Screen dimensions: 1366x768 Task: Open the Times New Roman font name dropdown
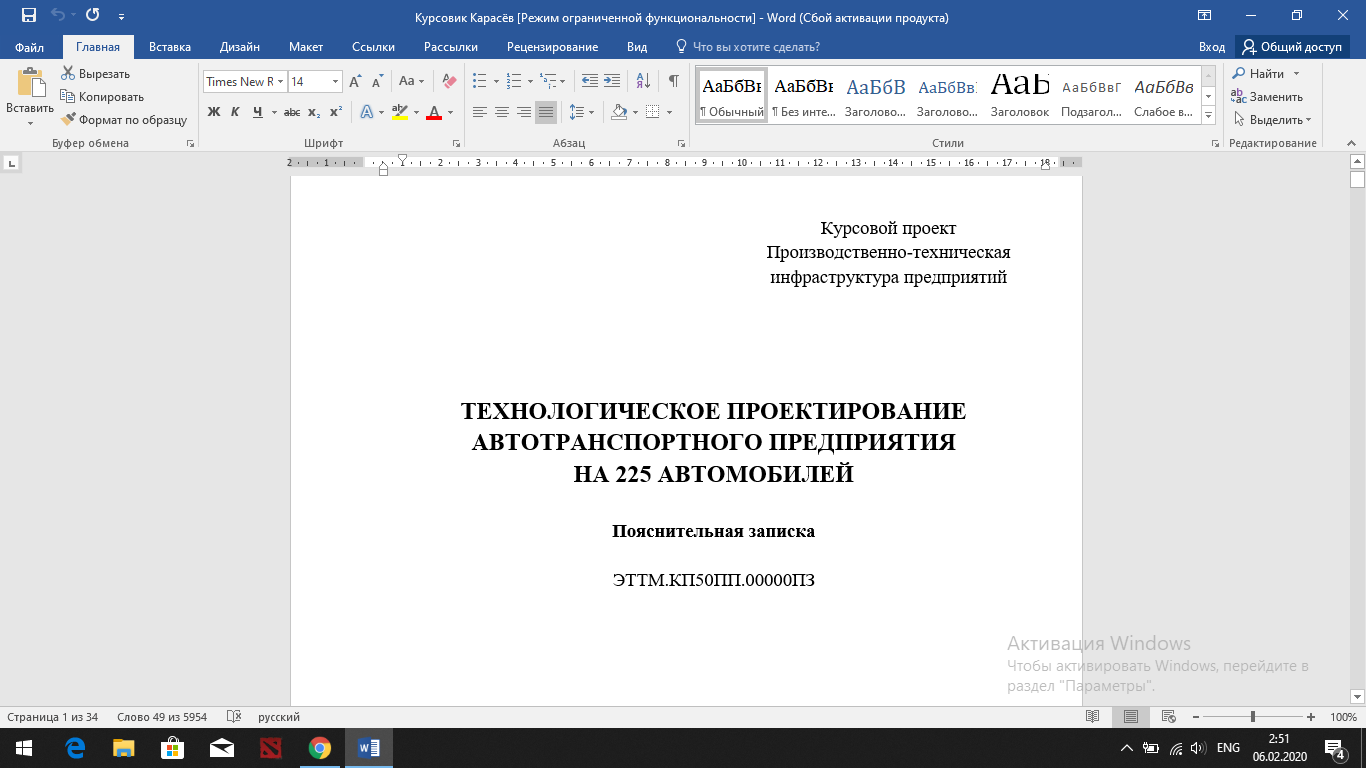[x=281, y=82]
